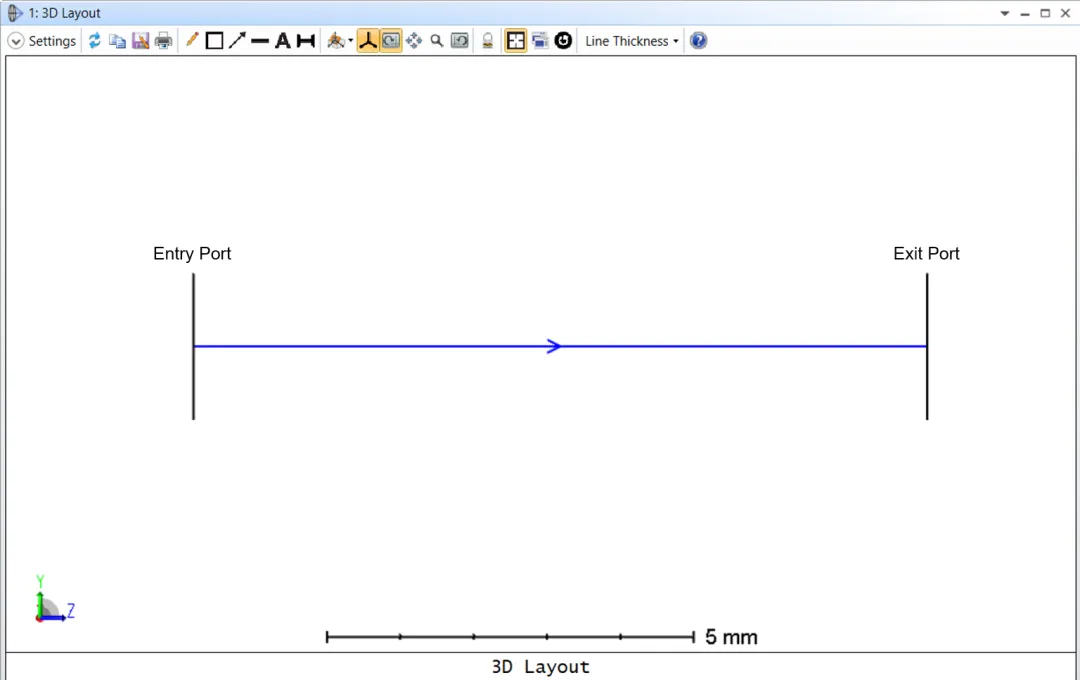Image resolution: width=1080 pixels, height=680 pixels.
Task: Click the magnifier zoom tool
Action: (x=437, y=41)
